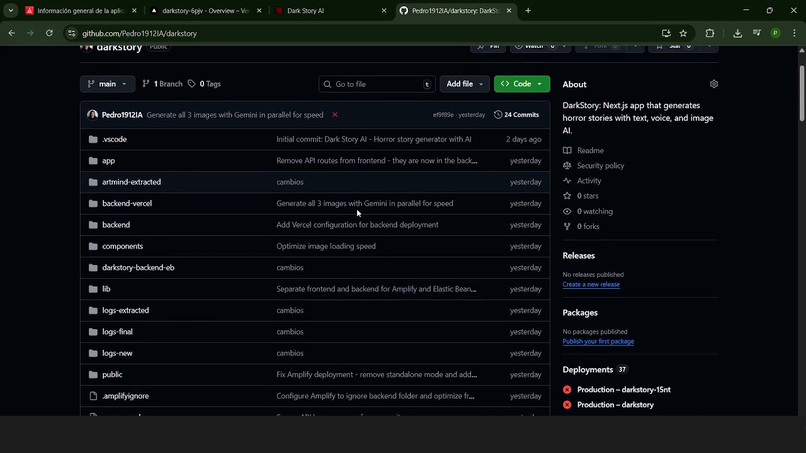
Task: View the 24 Commits history
Action: click(x=517, y=115)
